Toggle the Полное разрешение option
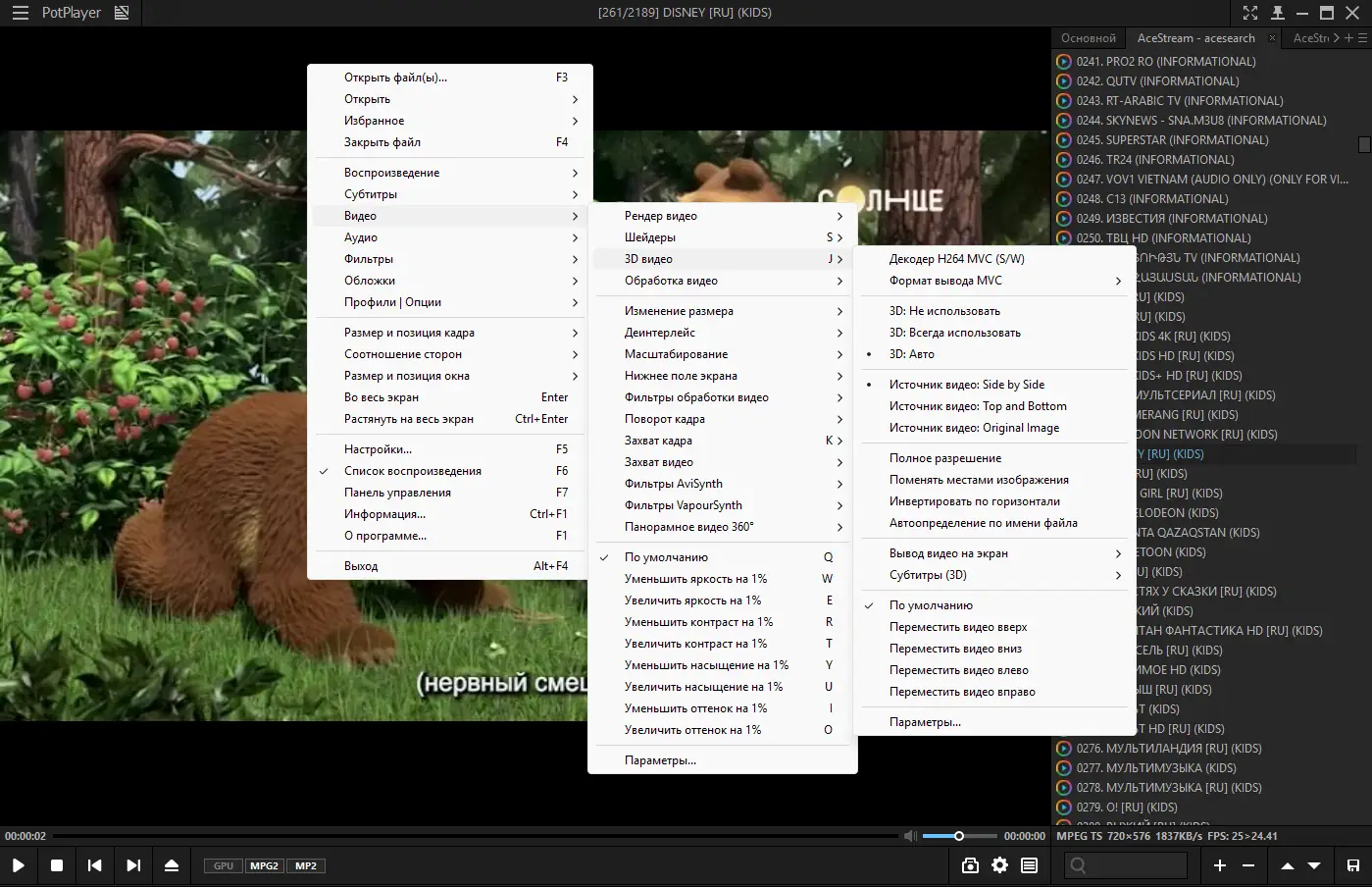The height and width of the screenshot is (887, 1372). point(993,458)
